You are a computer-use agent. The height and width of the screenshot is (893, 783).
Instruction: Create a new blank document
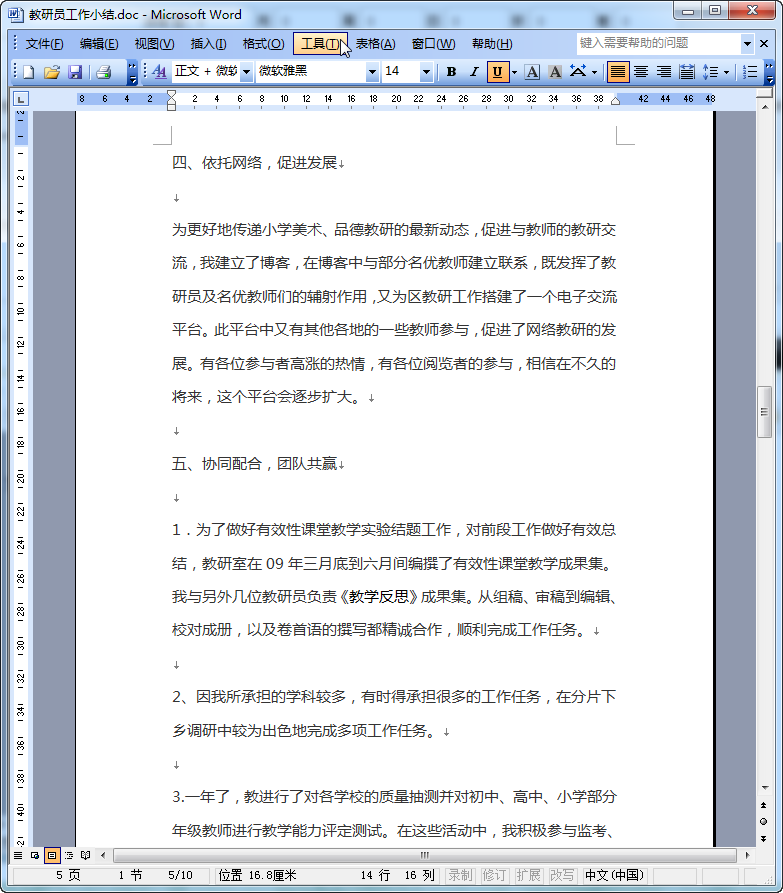28,72
